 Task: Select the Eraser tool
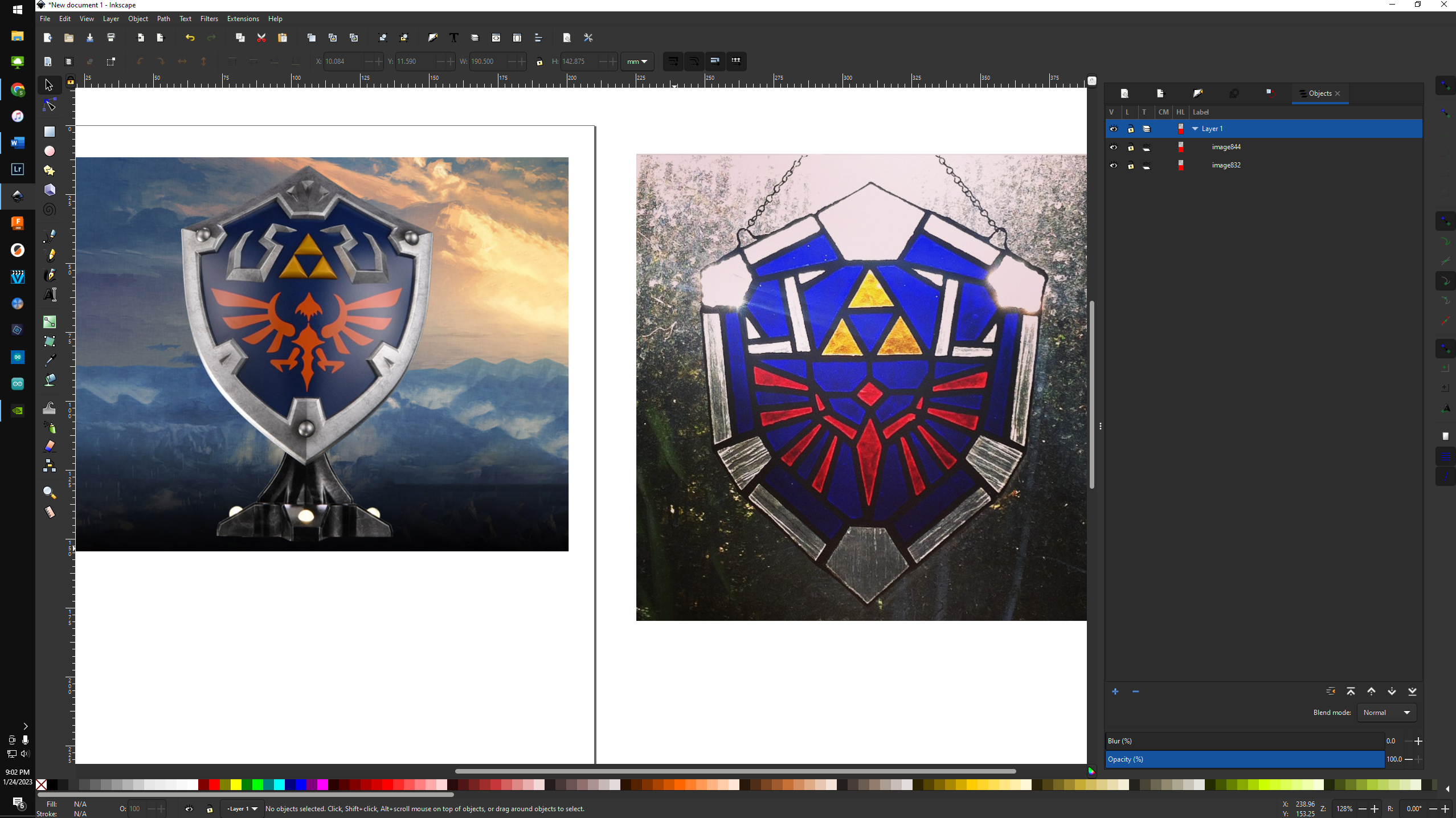50,446
